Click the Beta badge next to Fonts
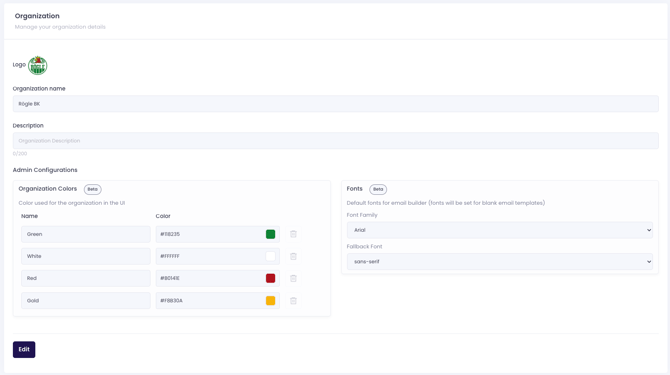The height and width of the screenshot is (375, 670). (x=378, y=189)
